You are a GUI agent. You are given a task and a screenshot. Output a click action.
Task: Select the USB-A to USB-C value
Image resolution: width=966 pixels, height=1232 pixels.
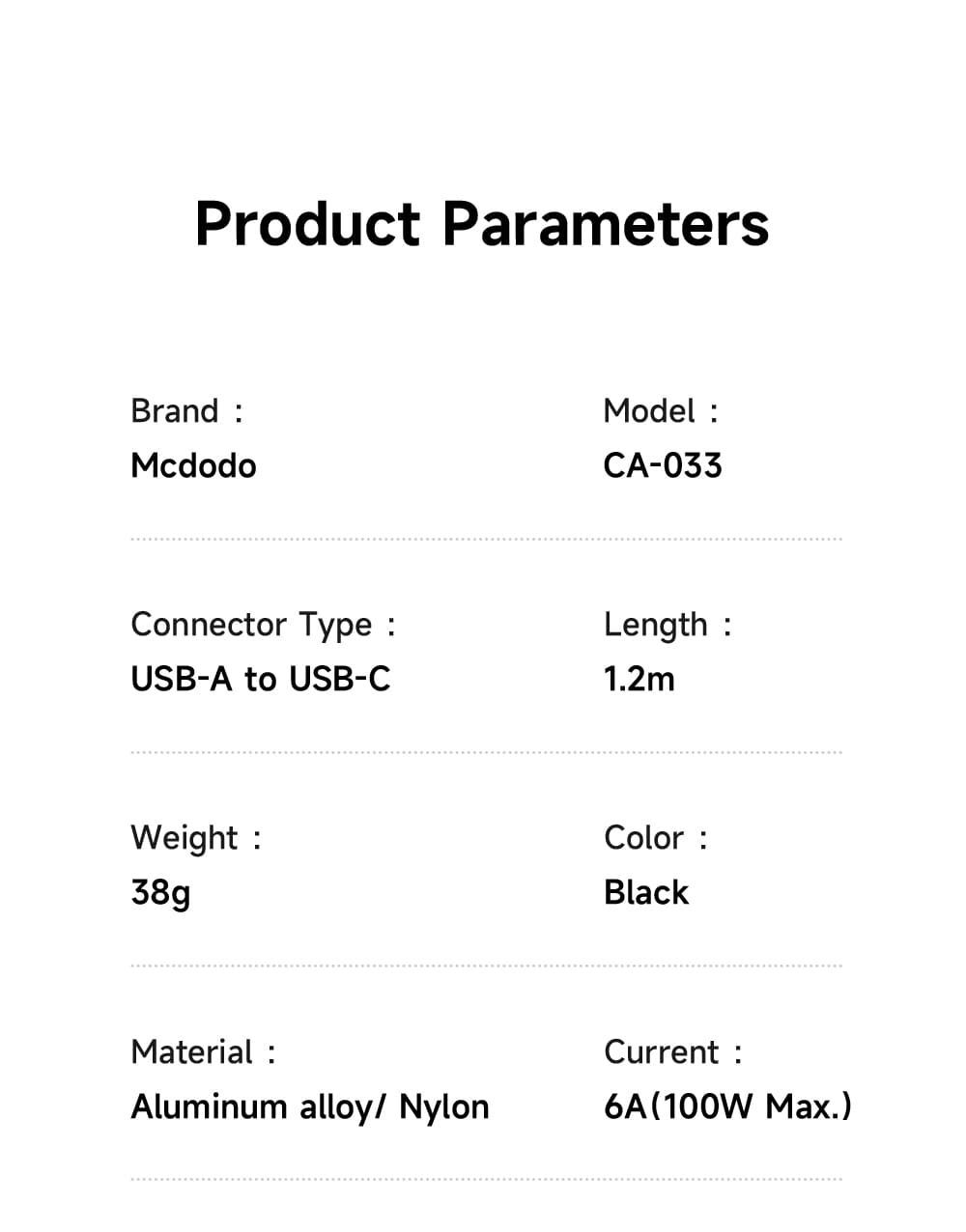[x=261, y=680]
